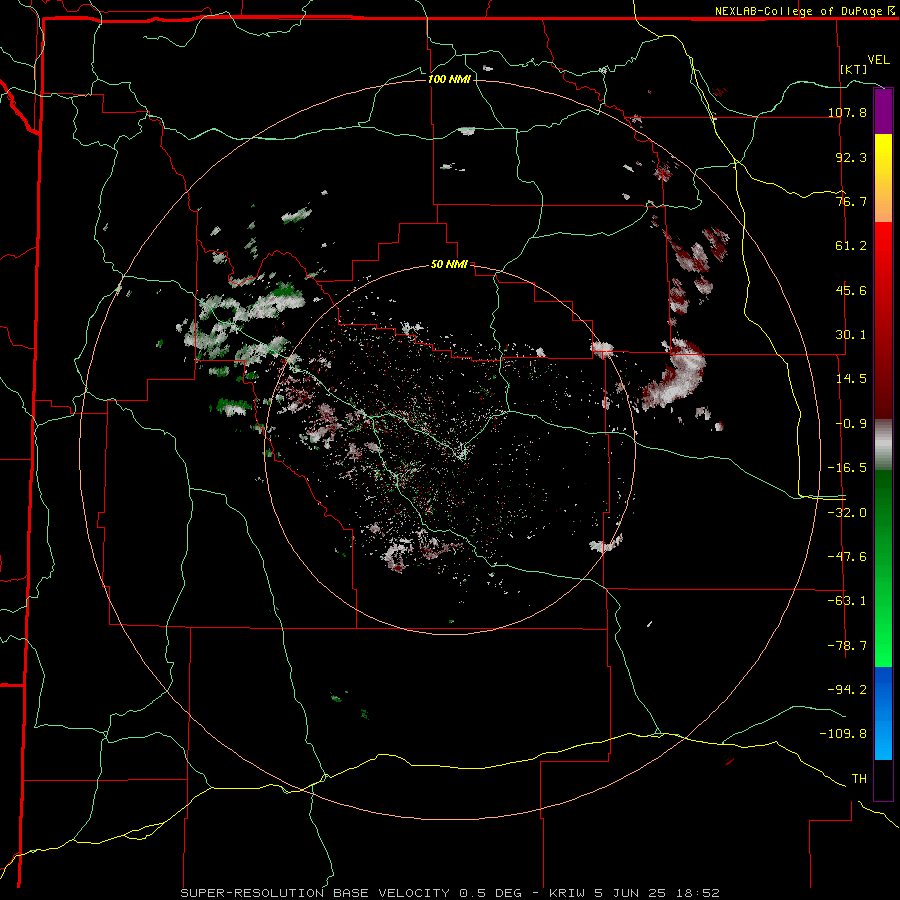
Task: Select the -47.6 scale value
Action: (x=847, y=557)
